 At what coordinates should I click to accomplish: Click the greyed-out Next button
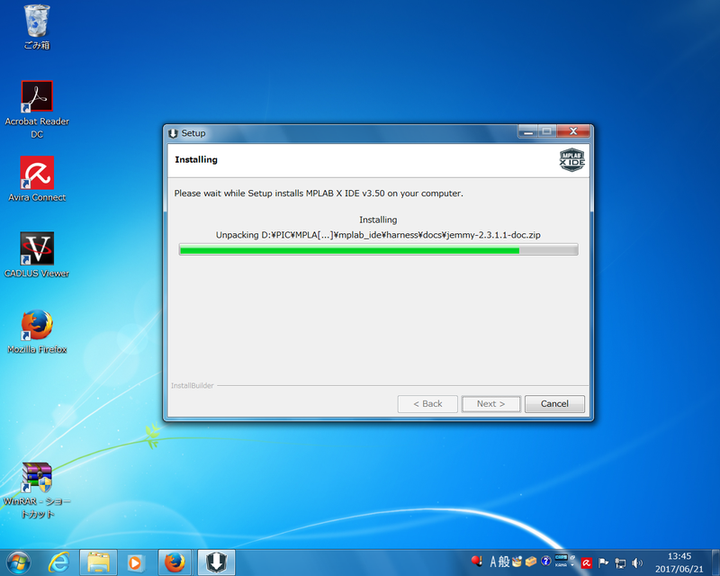pyautogui.click(x=490, y=404)
